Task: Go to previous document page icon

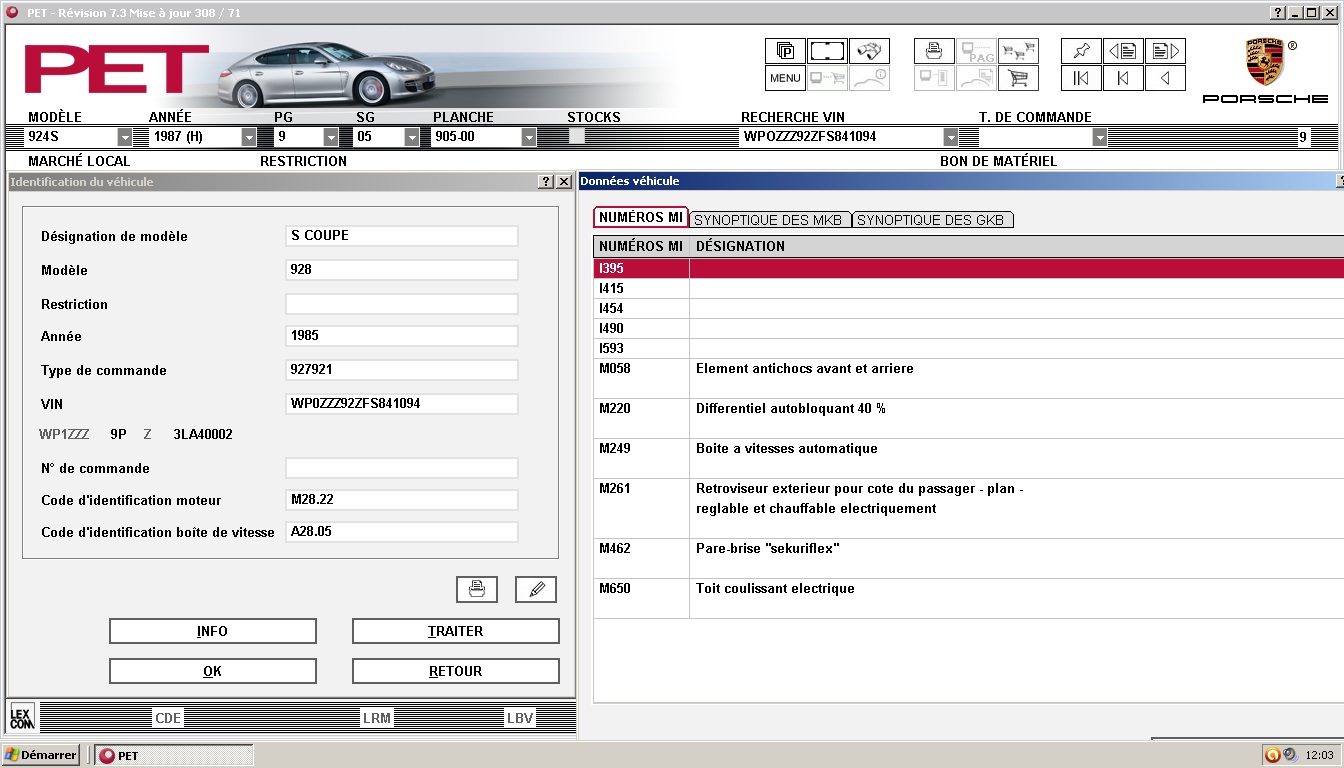Action: (1123, 51)
